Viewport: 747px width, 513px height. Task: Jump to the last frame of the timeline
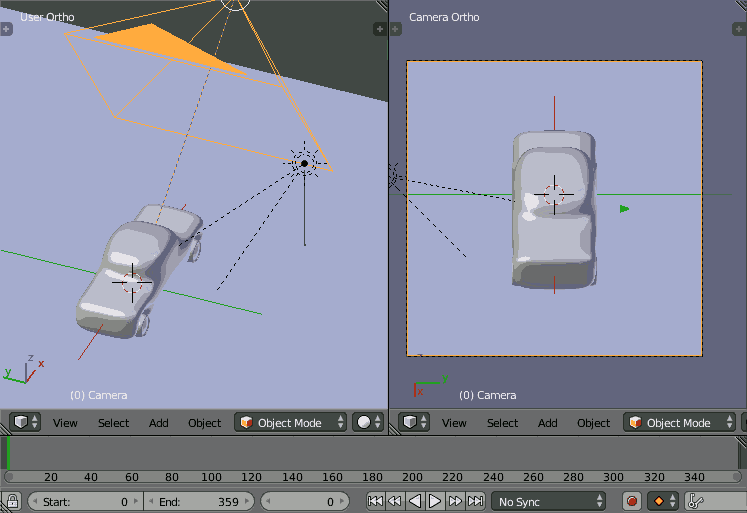476,501
